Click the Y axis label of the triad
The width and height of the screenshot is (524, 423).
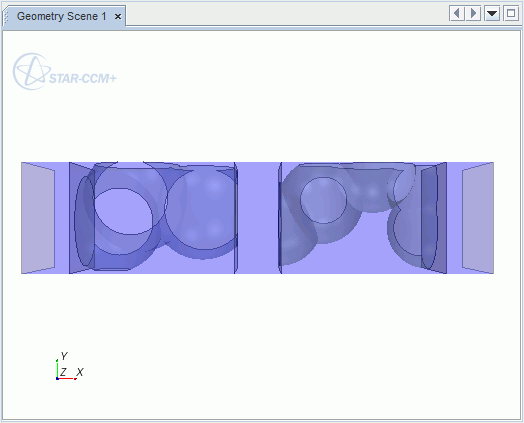(64, 356)
